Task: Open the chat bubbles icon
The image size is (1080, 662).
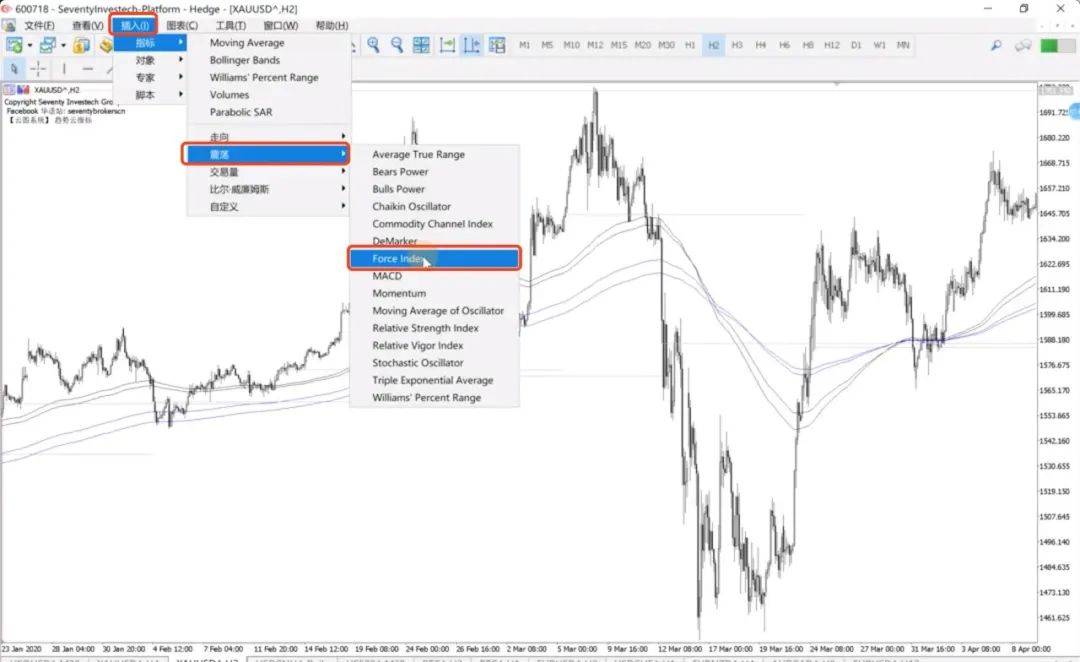Action: tap(1022, 45)
